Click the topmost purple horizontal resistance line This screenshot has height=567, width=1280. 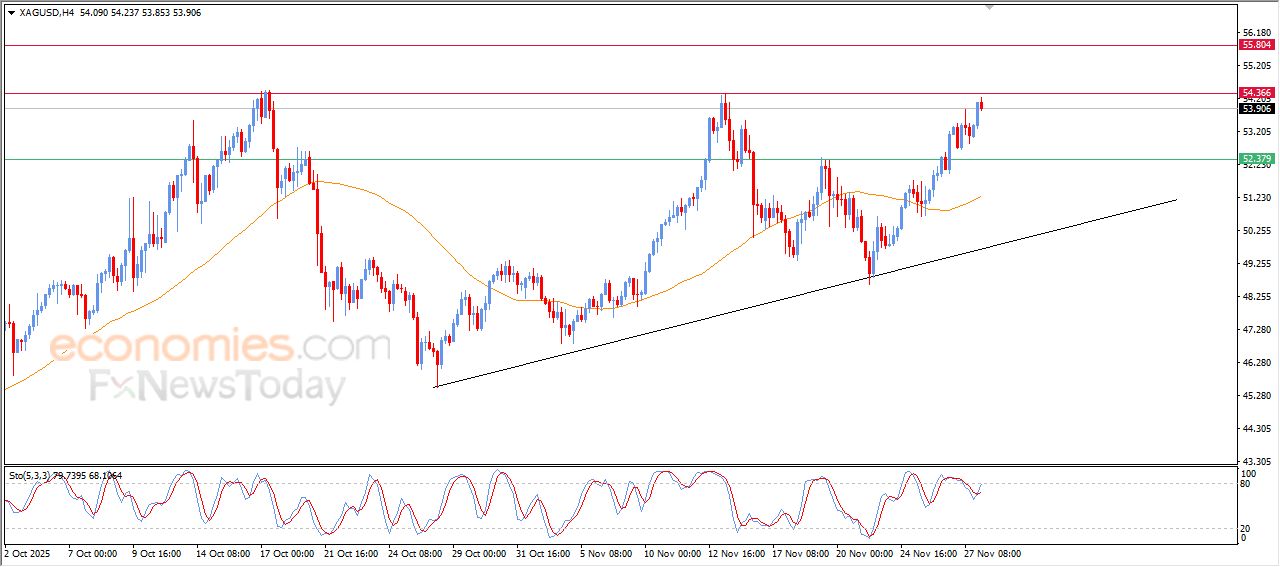(600, 45)
